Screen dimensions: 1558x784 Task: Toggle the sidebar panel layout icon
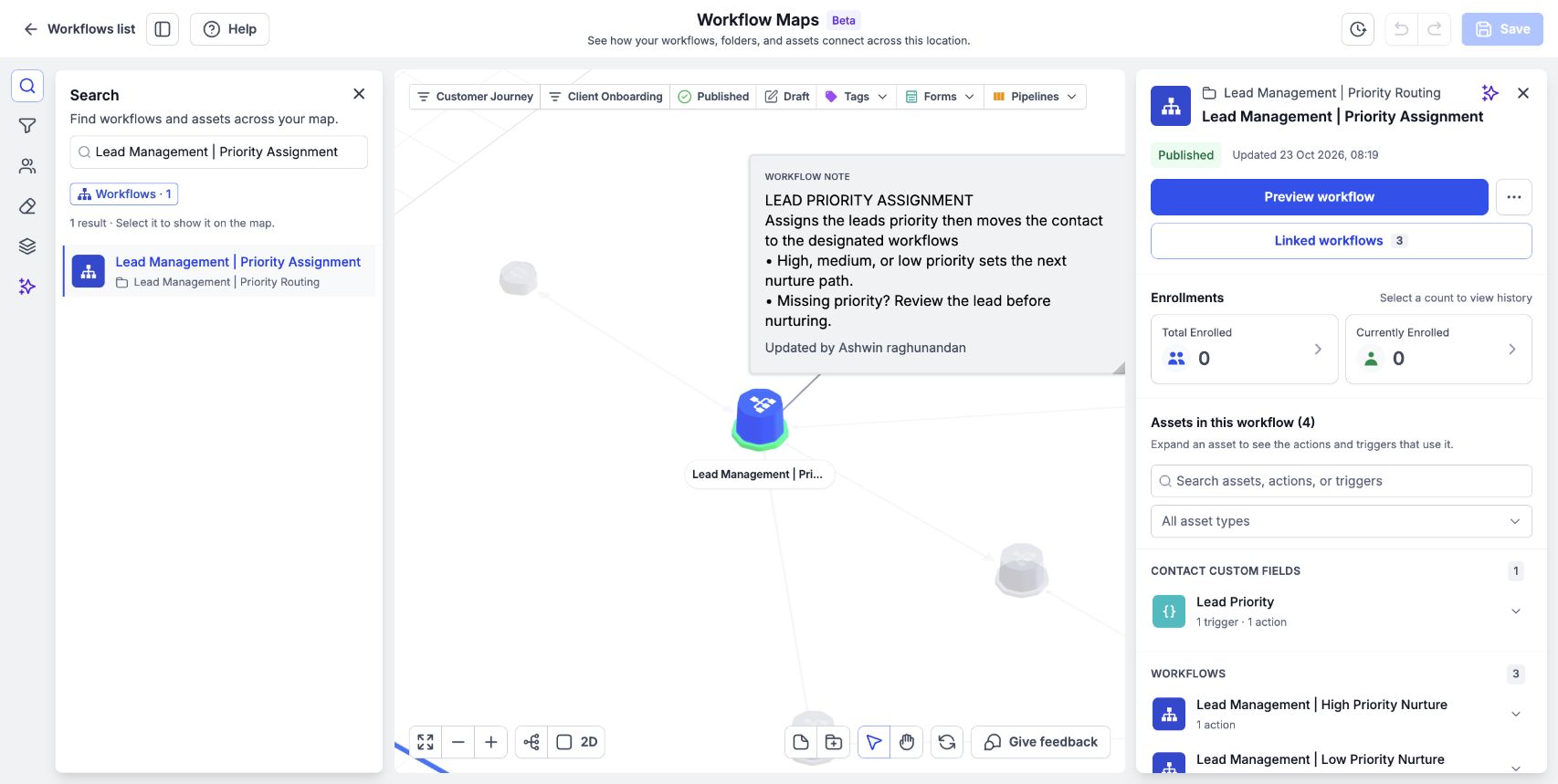163,29
